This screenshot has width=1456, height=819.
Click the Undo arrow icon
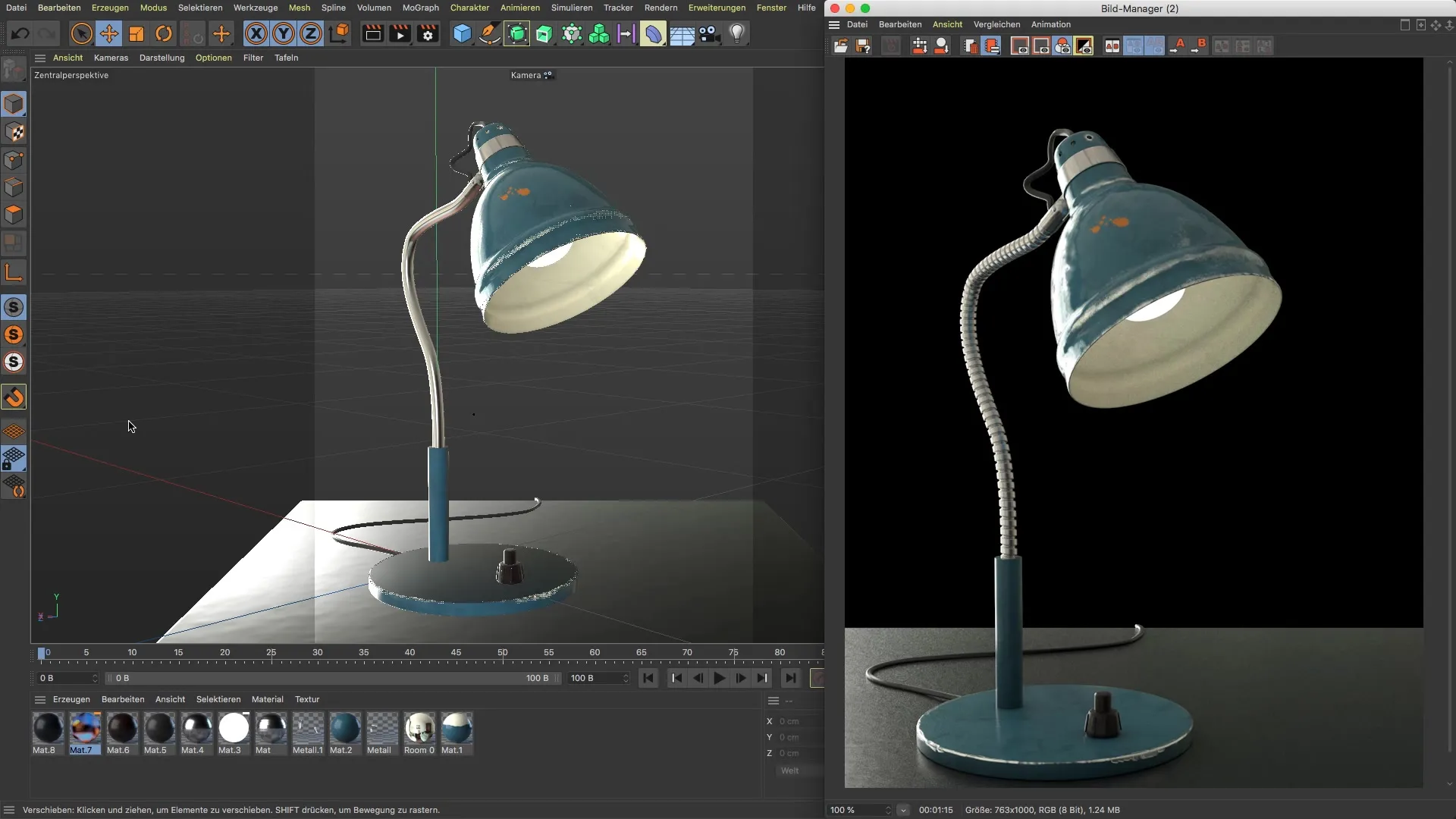20,33
